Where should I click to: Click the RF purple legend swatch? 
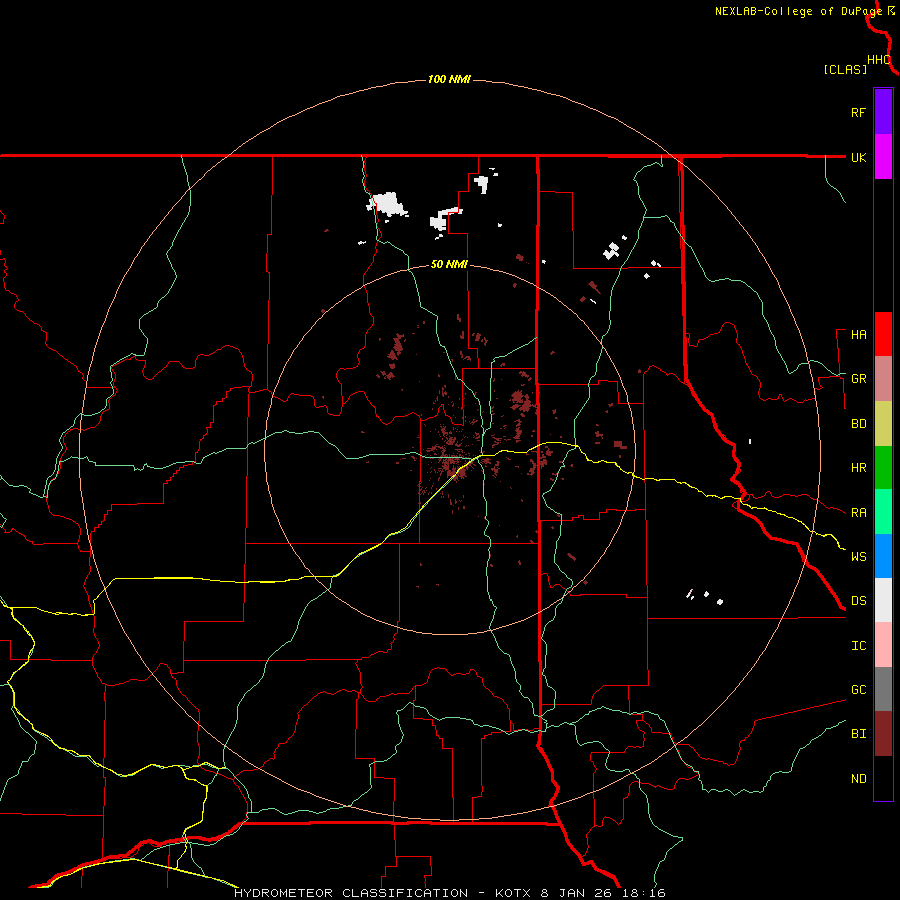pos(883,111)
